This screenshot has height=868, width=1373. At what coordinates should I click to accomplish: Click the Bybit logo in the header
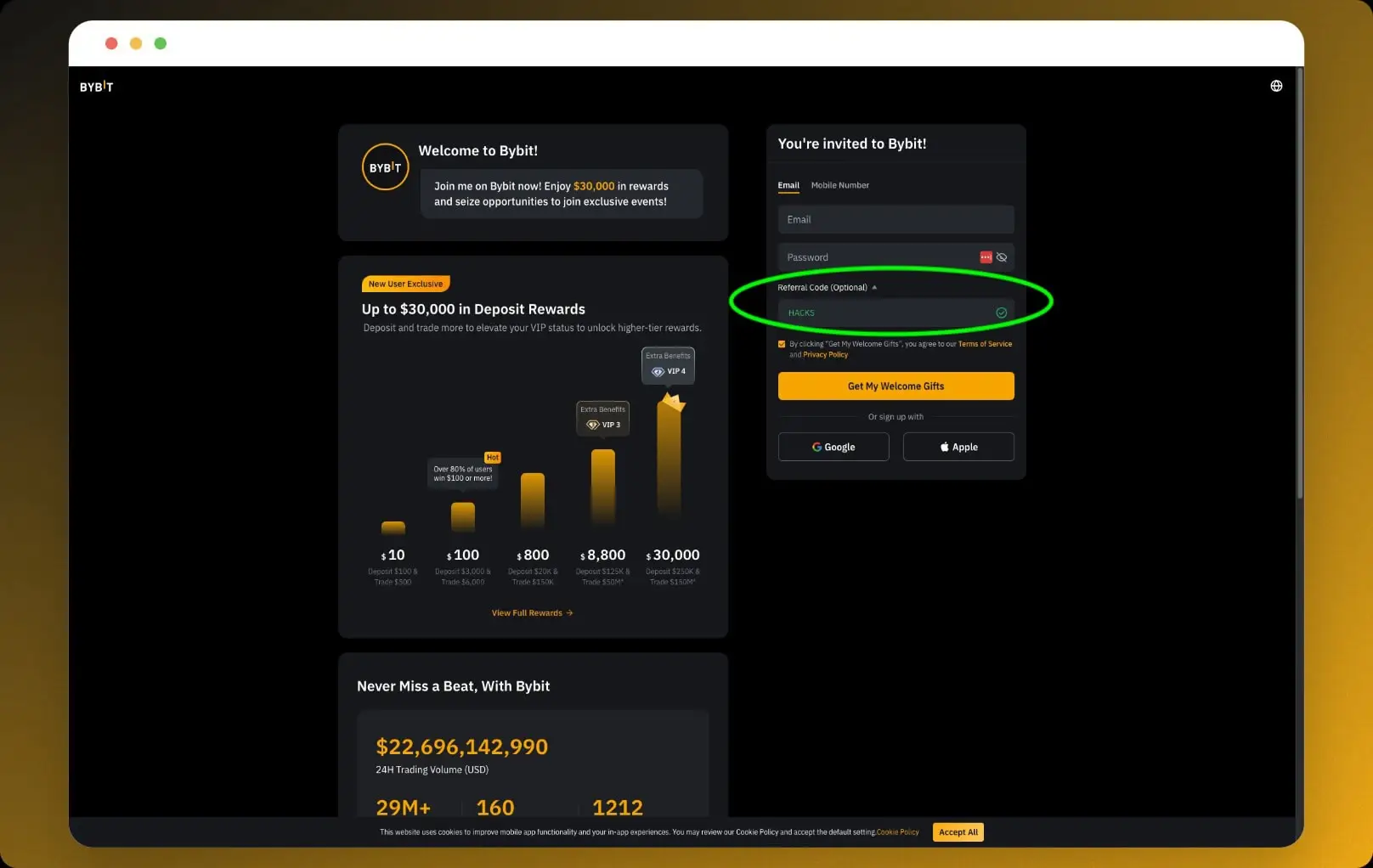click(96, 87)
